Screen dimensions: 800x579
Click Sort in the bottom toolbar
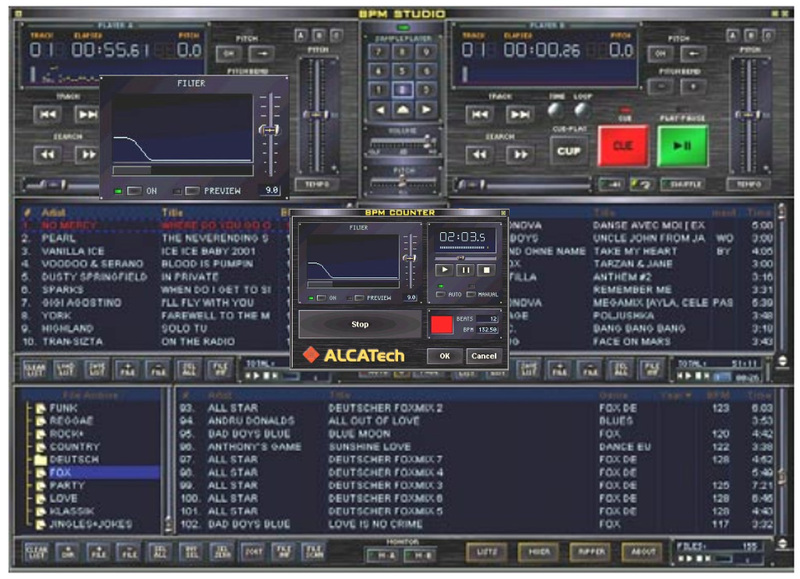(254, 551)
